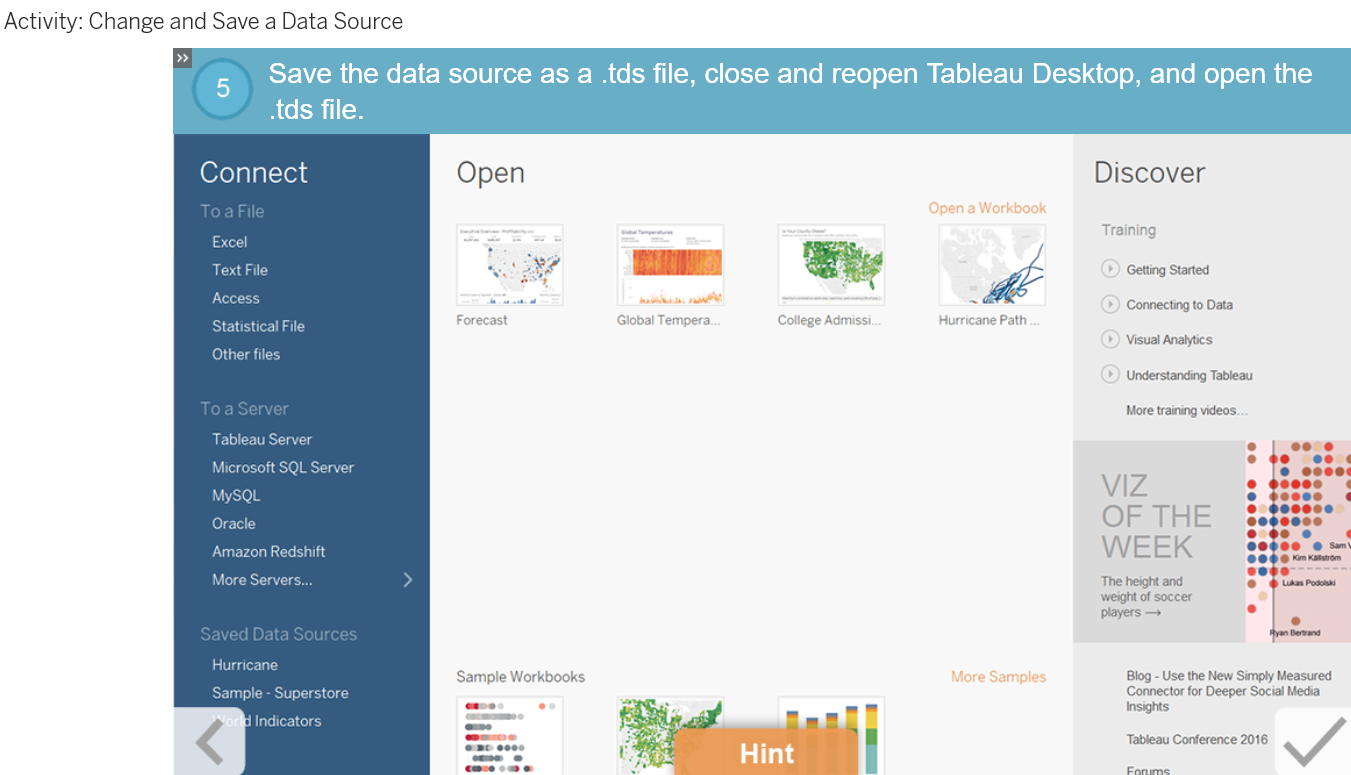Connect to an Access file
This screenshot has width=1351, height=775.
pyautogui.click(x=236, y=298)
